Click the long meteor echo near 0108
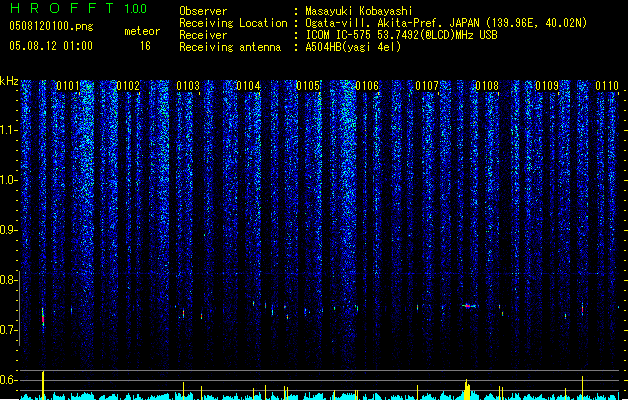 [x=468, y=306]
